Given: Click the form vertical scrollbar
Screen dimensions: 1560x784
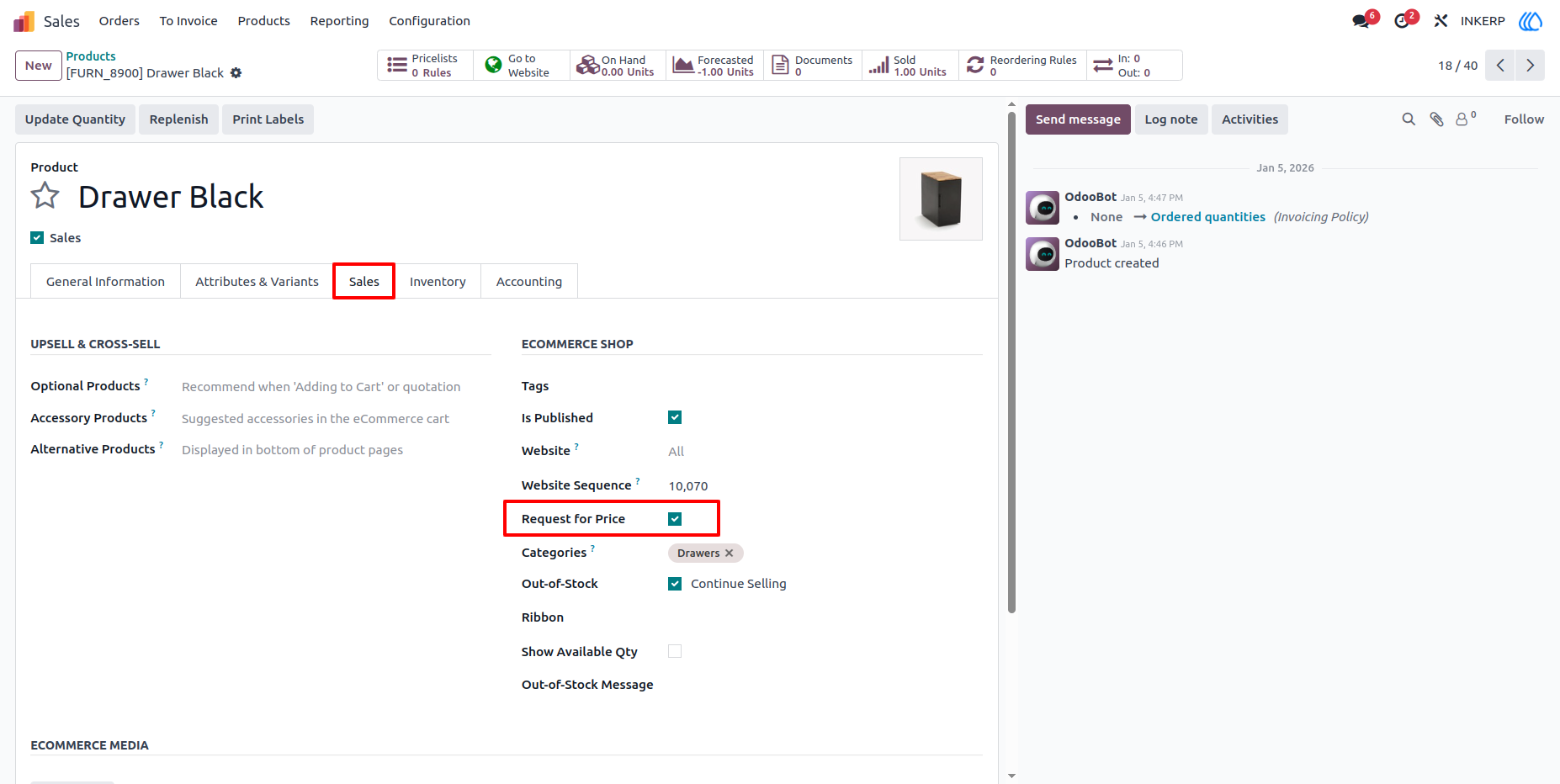Looking at the screenshot, I should pos(1011,362).
